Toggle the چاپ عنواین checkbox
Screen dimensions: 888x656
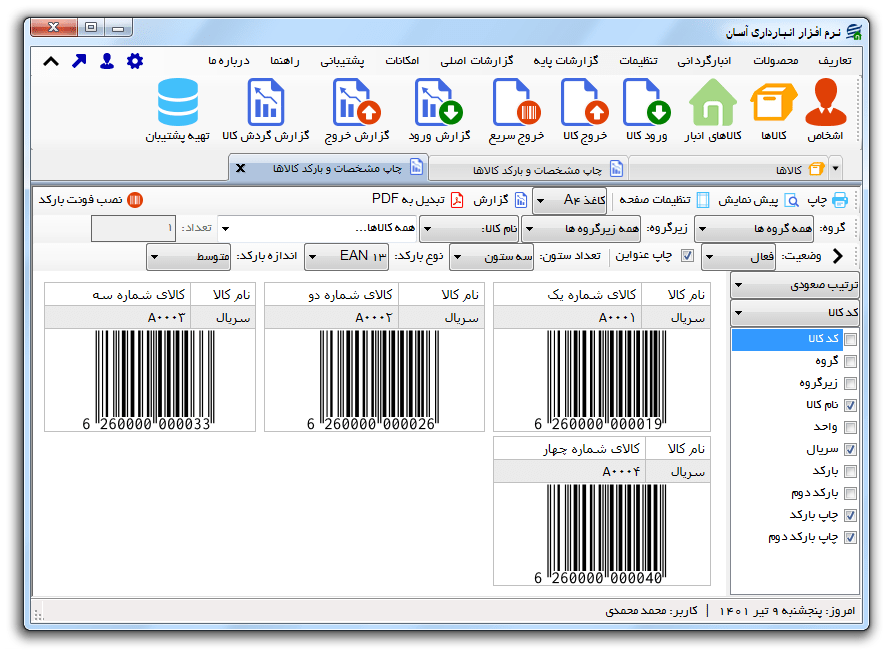(687, 255)
